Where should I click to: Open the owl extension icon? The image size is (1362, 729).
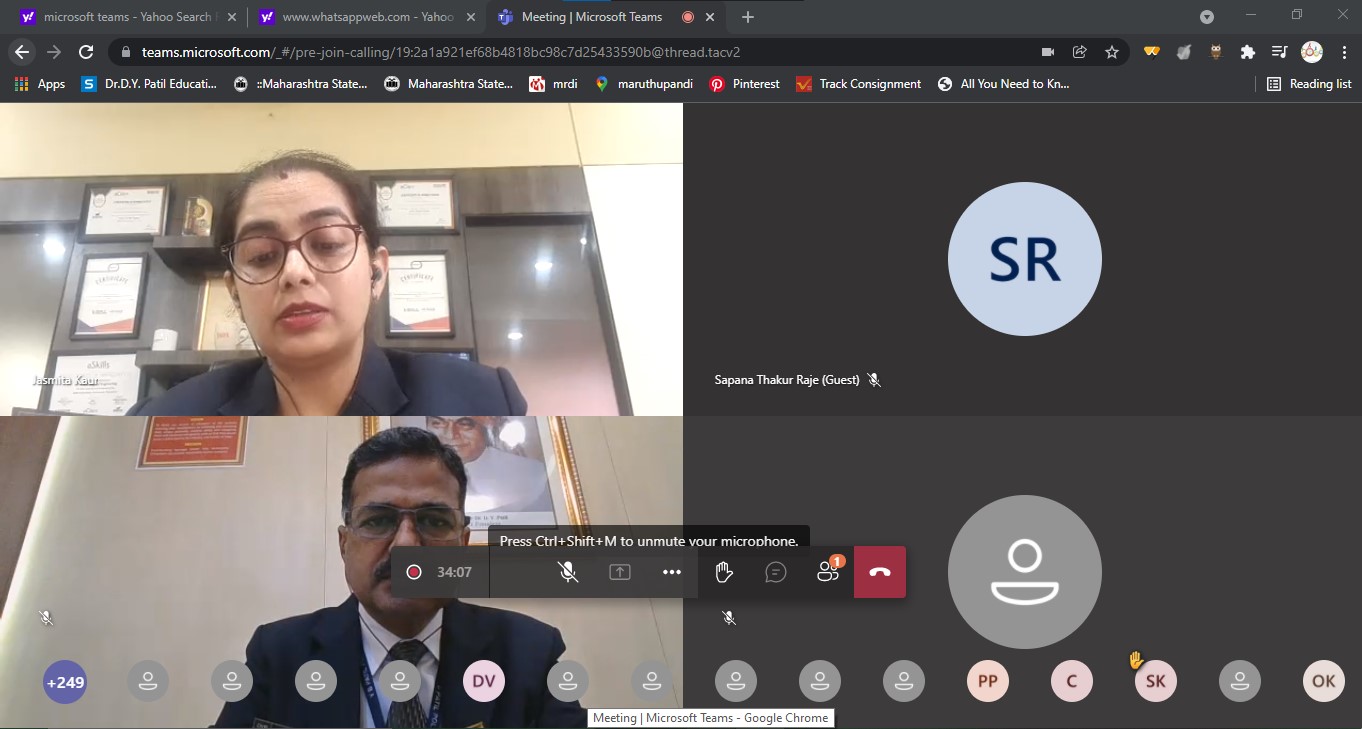point(1216,52)
